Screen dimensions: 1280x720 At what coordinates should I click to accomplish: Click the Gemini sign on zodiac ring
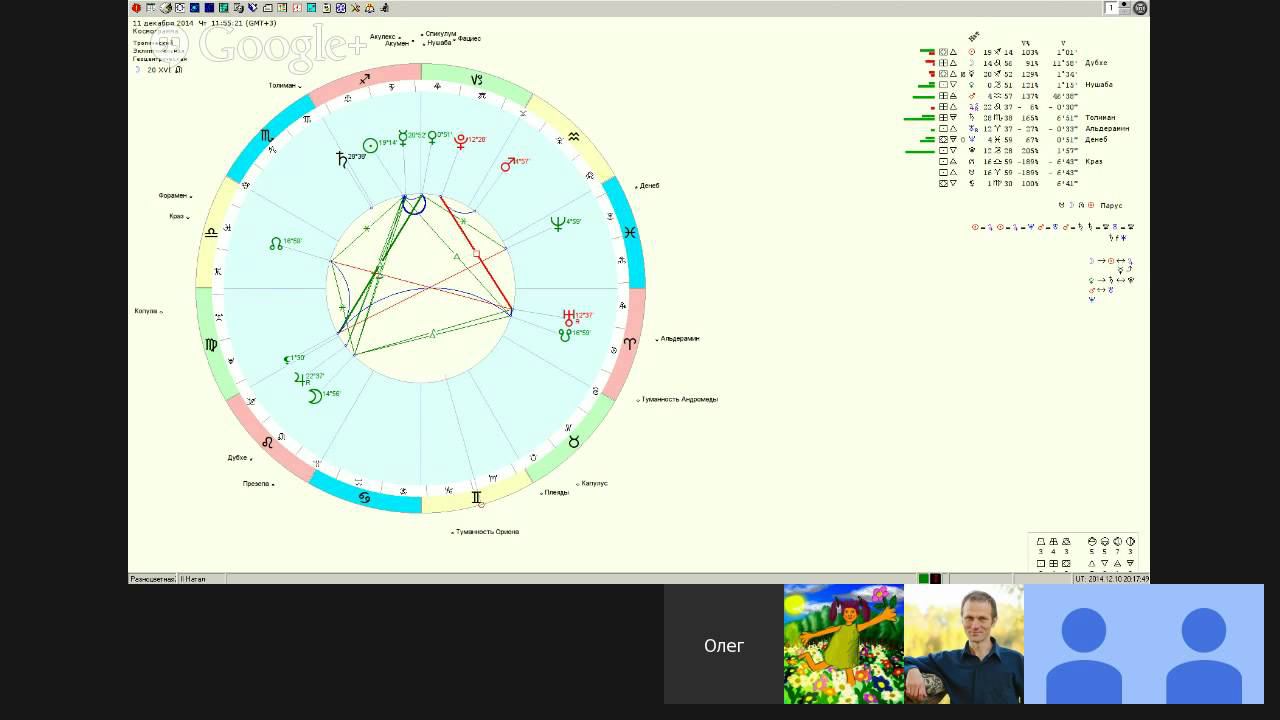coord(476,497)
